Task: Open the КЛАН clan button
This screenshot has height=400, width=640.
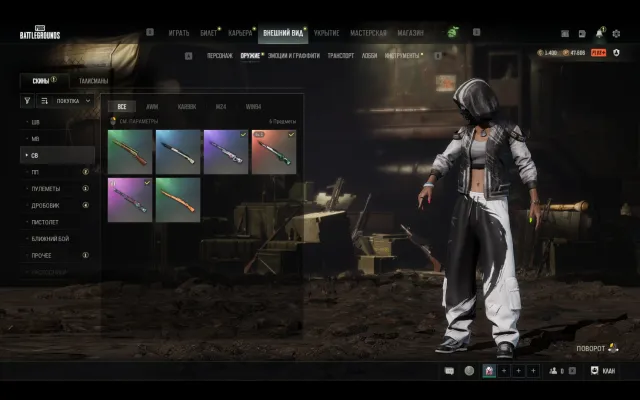Action: coord(603,371)
